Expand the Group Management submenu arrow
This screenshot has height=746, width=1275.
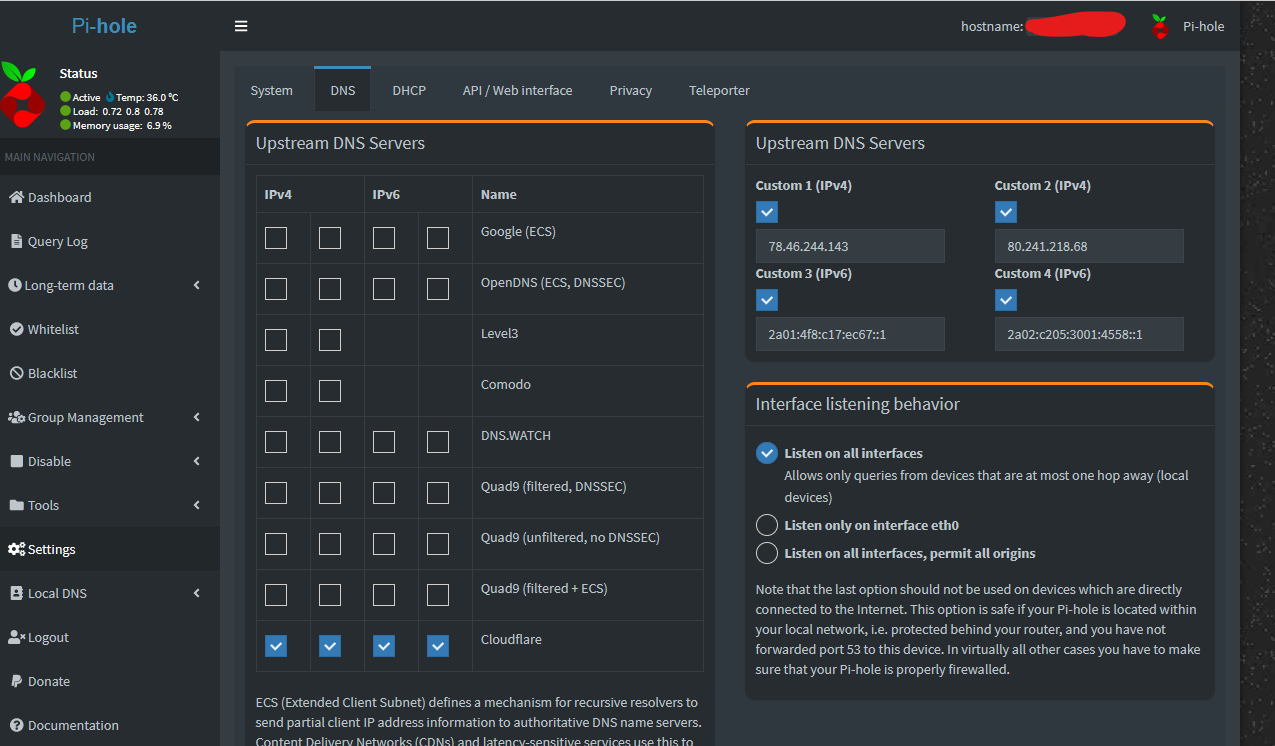[197, 417]
